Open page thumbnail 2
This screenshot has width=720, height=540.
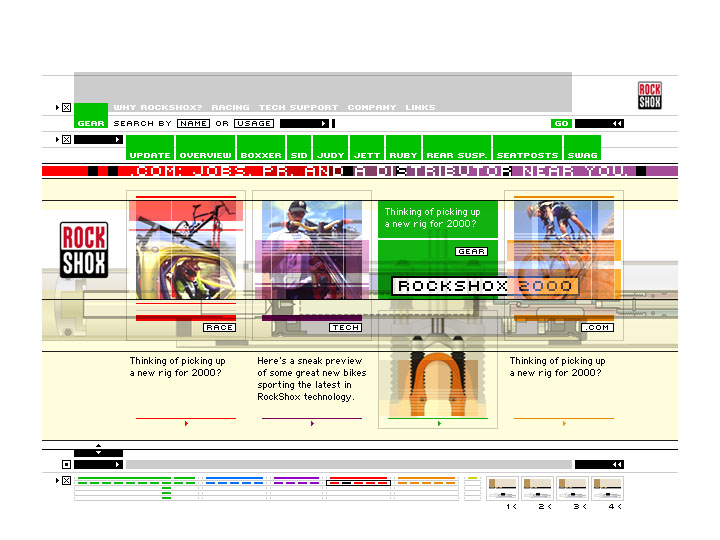tap(537, 489)
